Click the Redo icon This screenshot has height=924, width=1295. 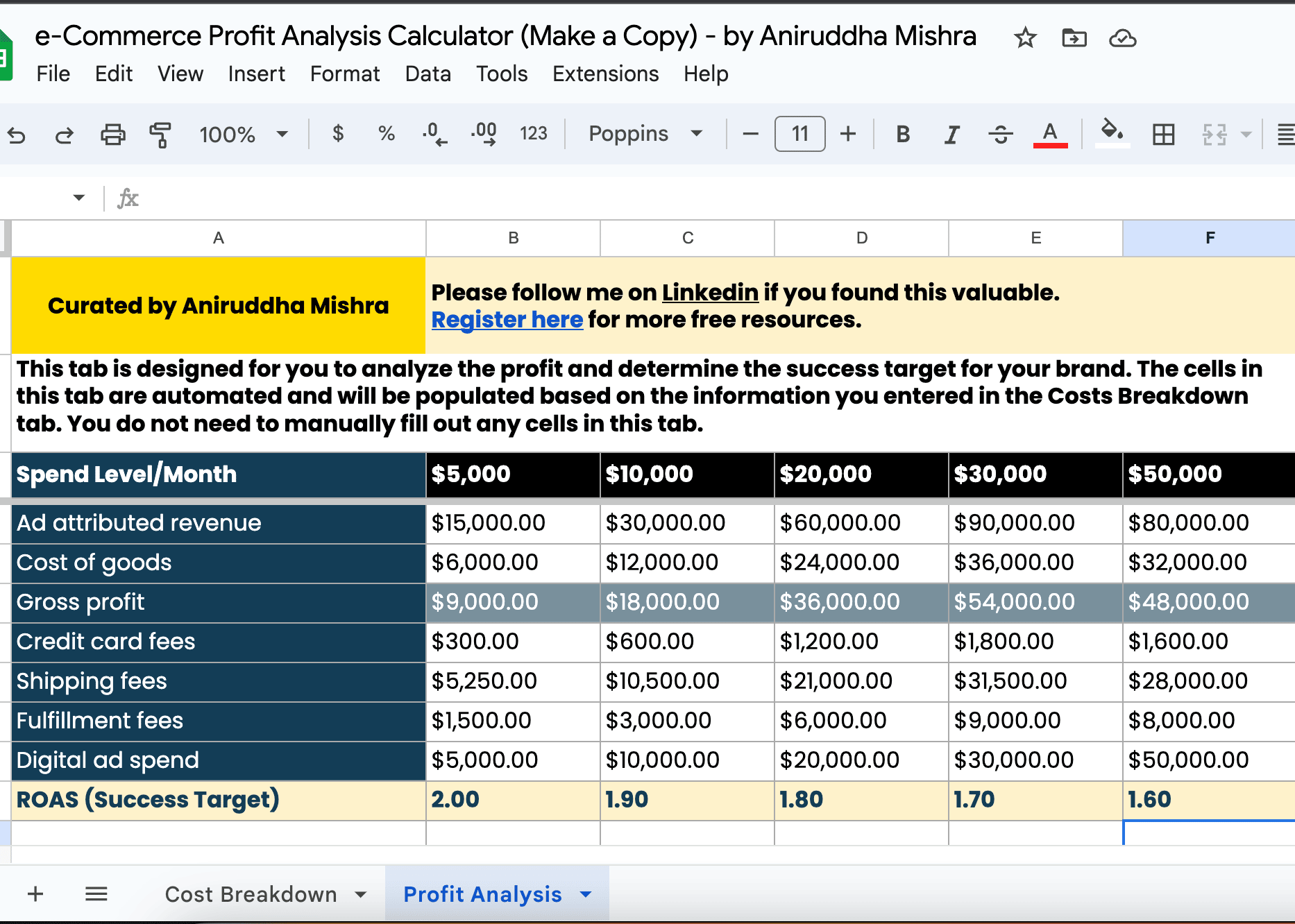pyautogui.click(x=65, y=135)
